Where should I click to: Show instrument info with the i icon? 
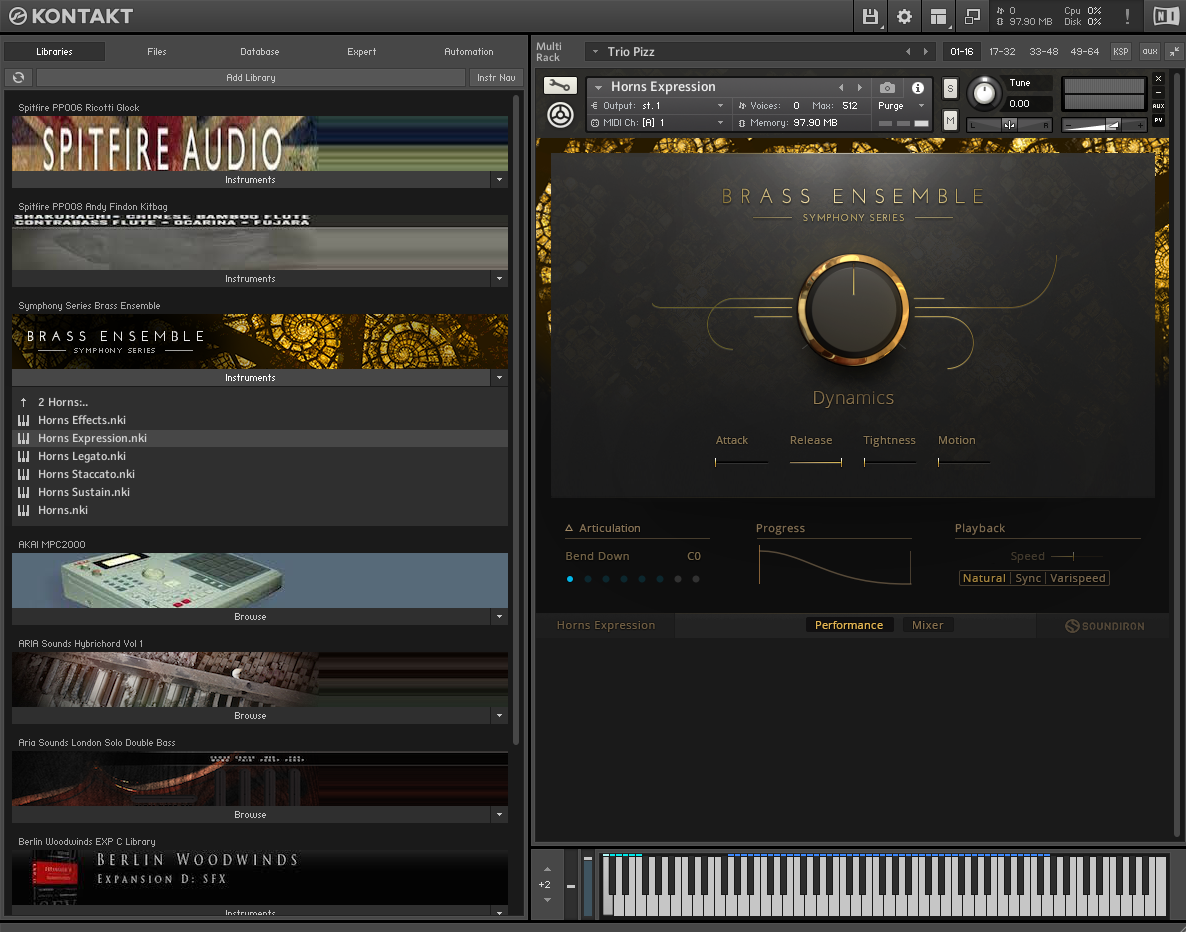917,87
